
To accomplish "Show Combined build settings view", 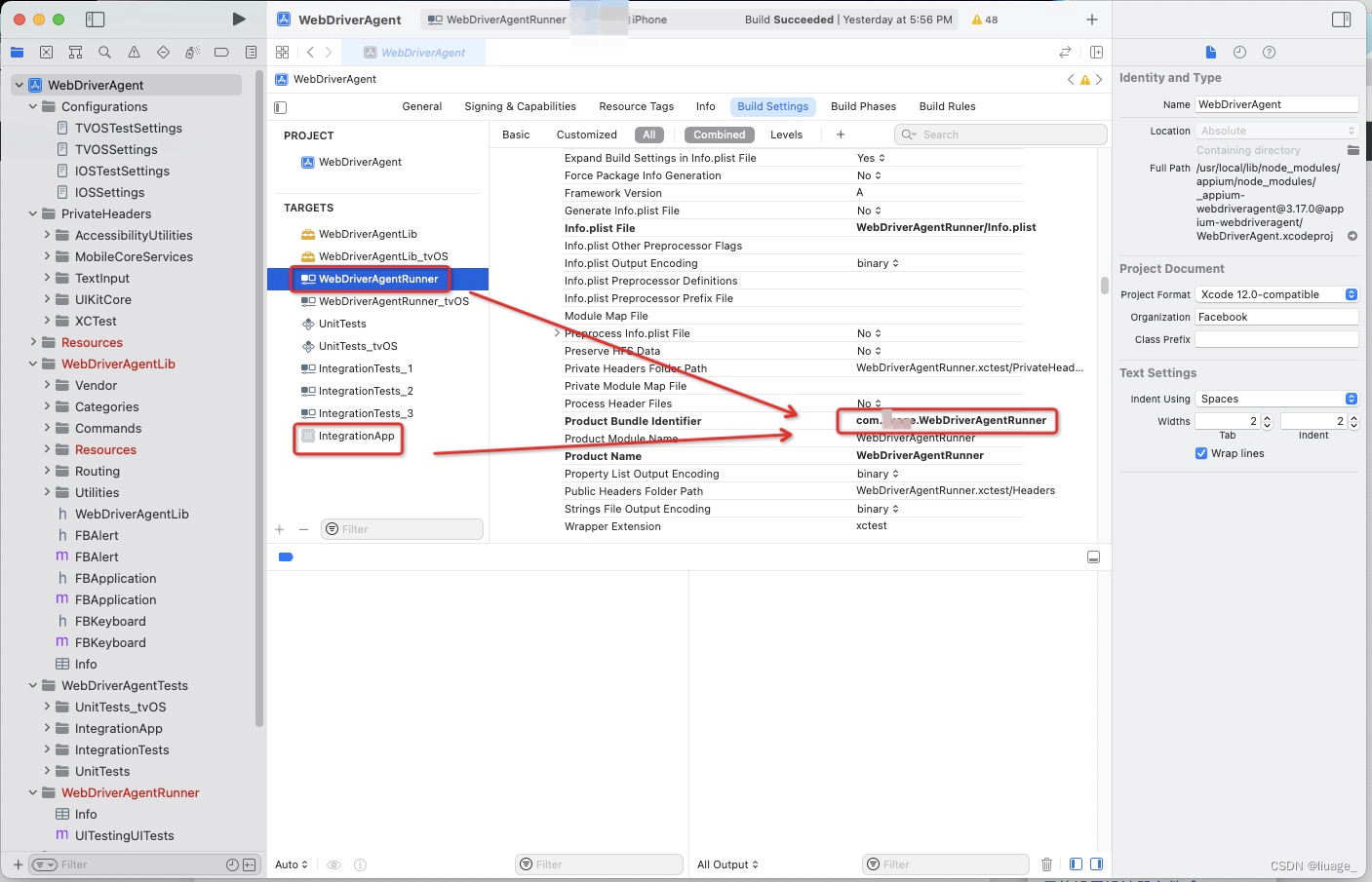I will pos(720,134).
